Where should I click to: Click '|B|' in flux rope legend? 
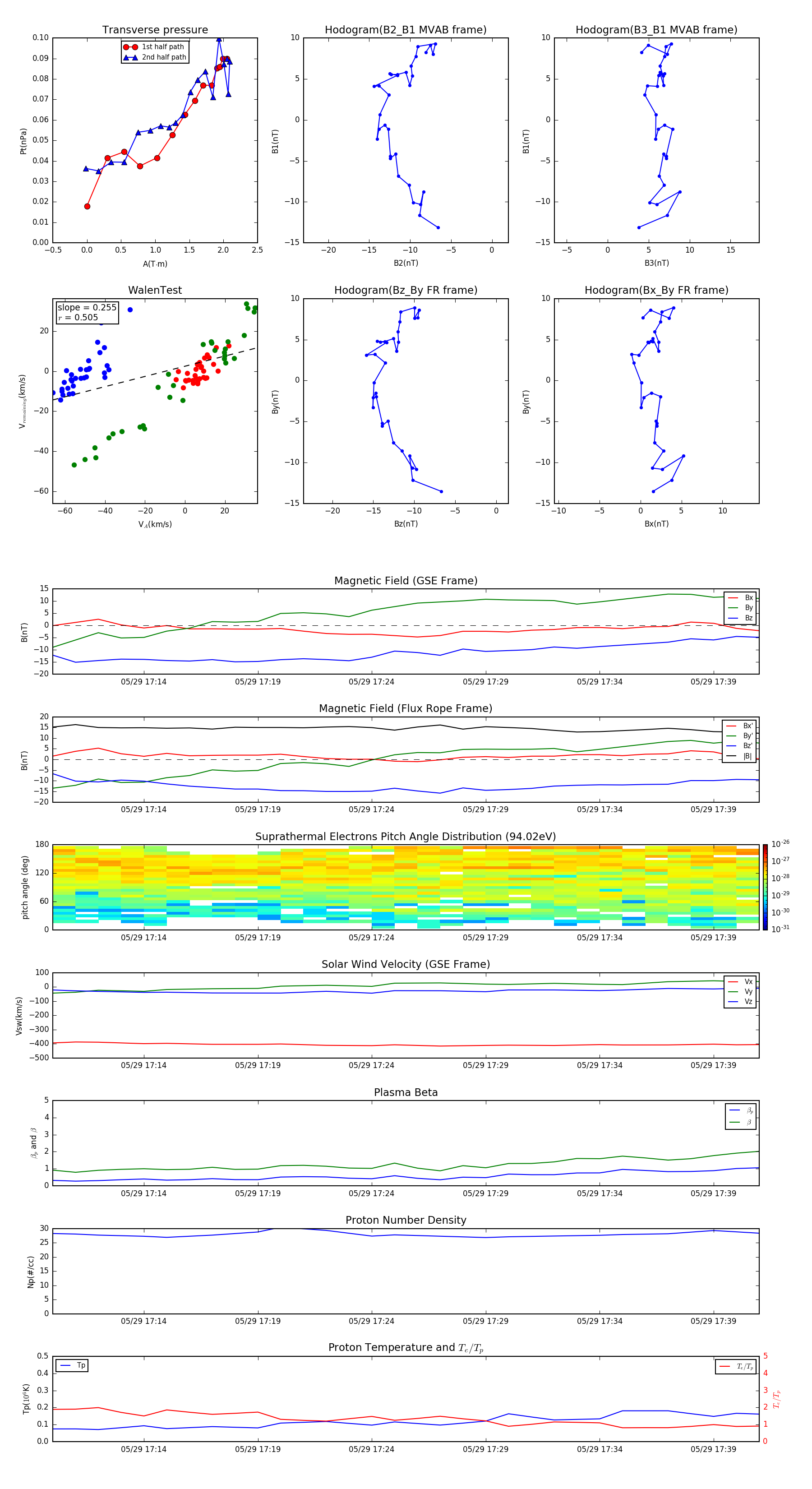click(740, 756)
